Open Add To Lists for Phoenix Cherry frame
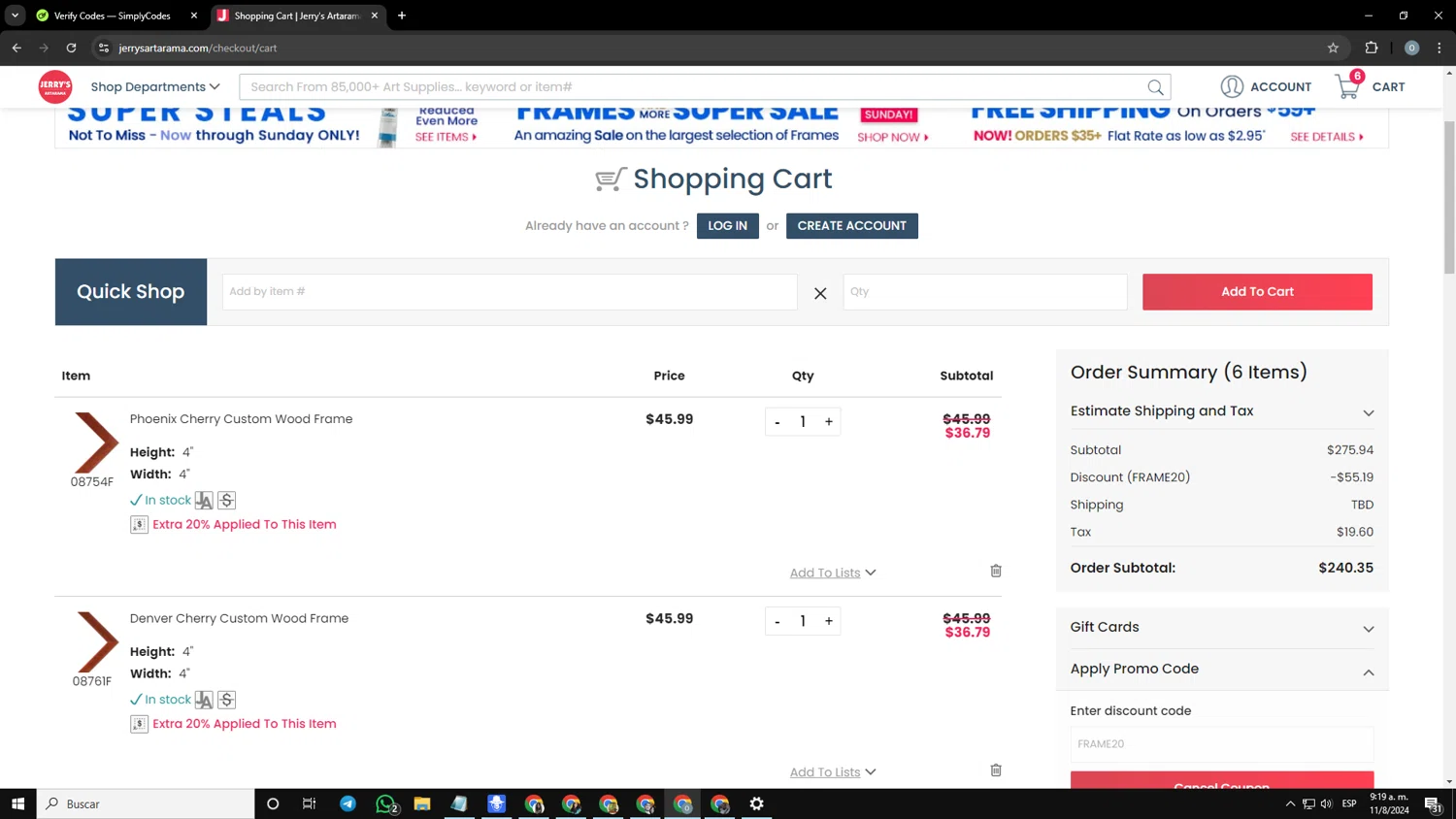Screen dimensions: 1456x819 [833, 573]
